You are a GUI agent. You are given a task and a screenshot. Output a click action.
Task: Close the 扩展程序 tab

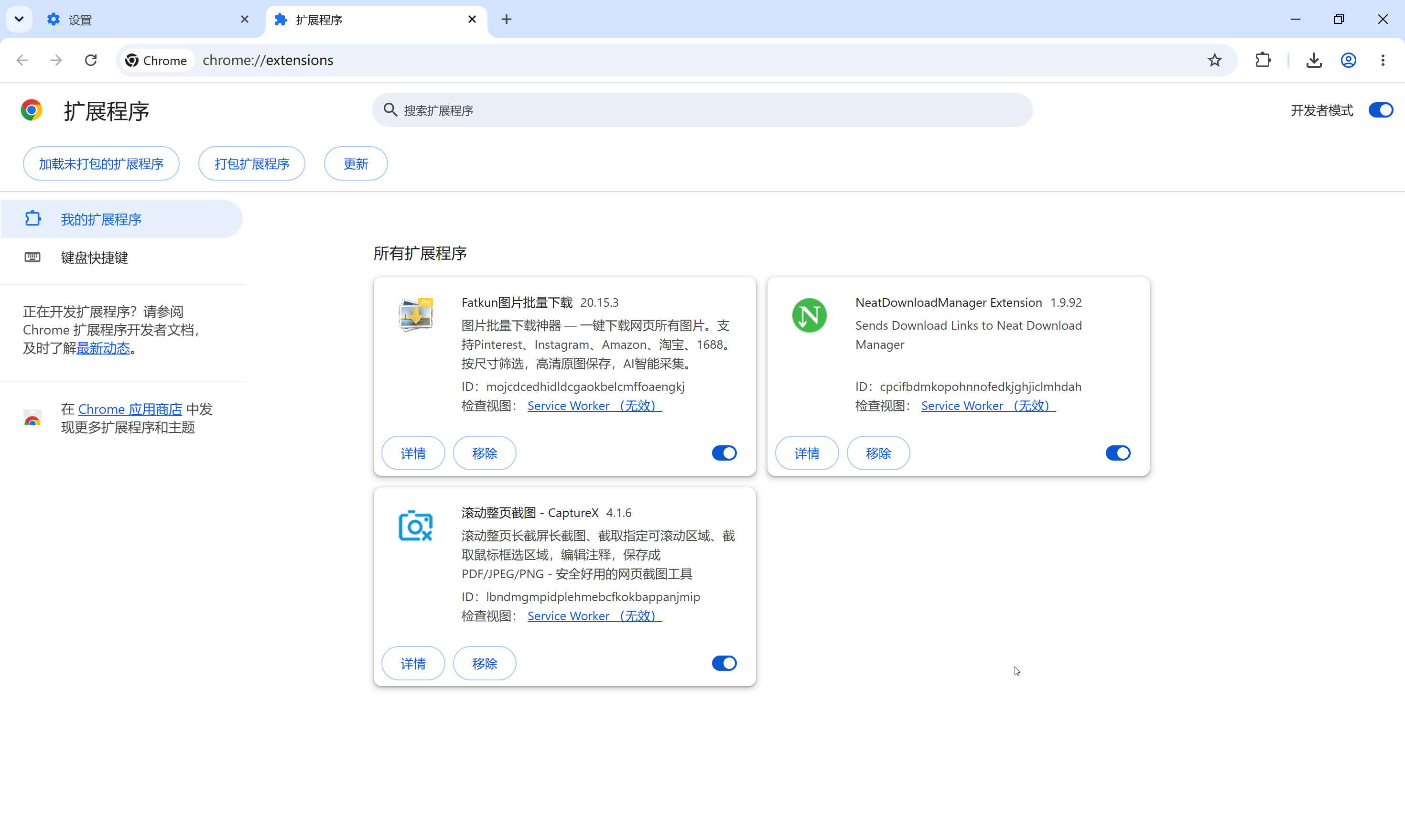(472, 19)
